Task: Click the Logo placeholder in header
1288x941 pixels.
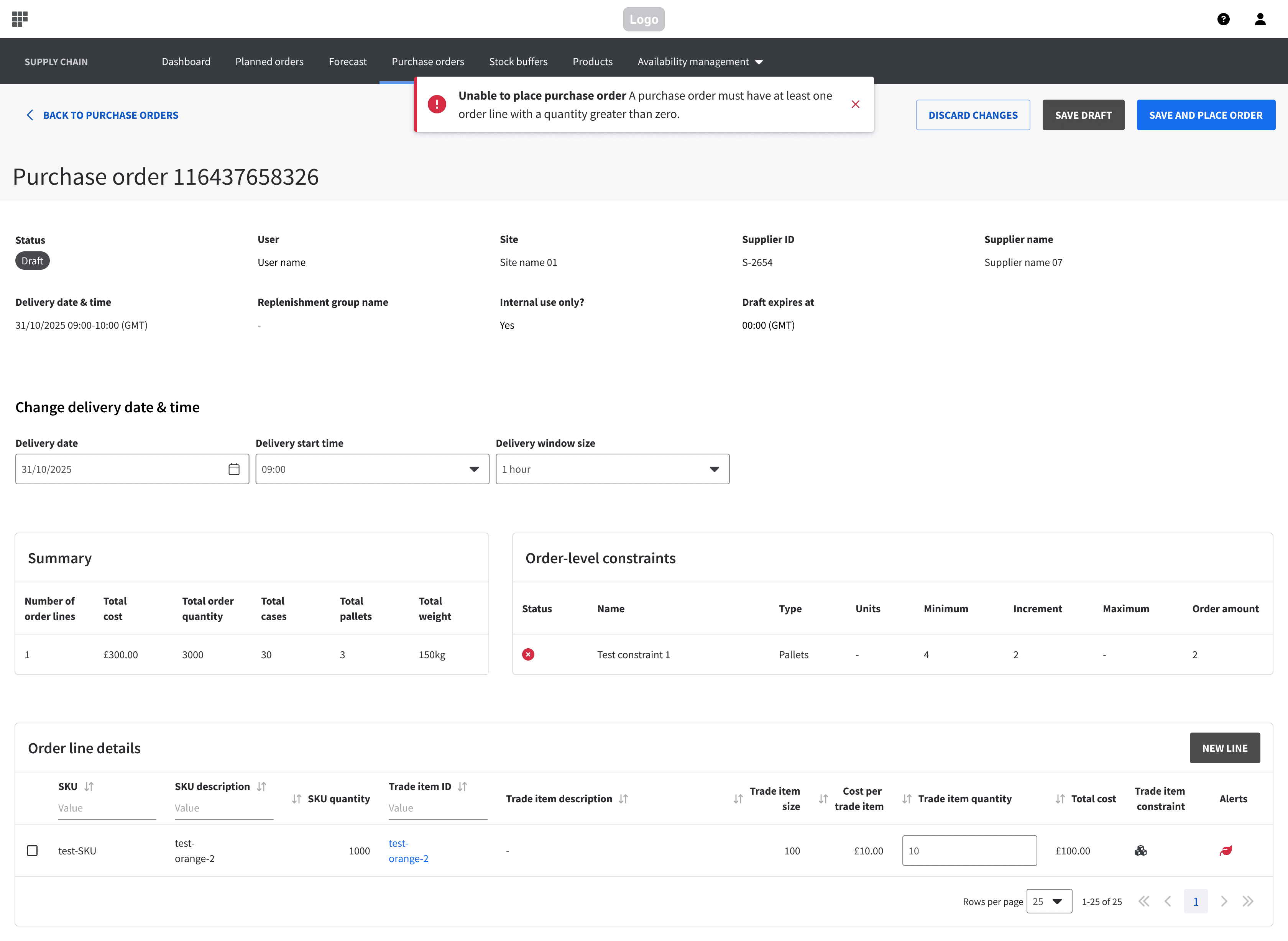Action: click(x=644, y=20)
